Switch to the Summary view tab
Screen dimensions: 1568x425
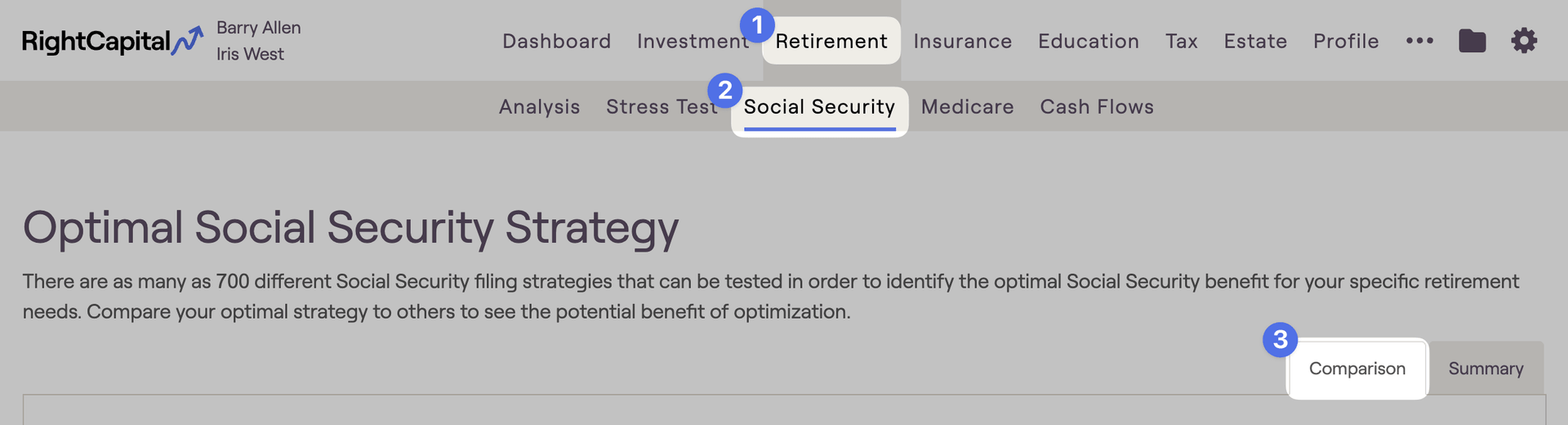point(1486,369)
